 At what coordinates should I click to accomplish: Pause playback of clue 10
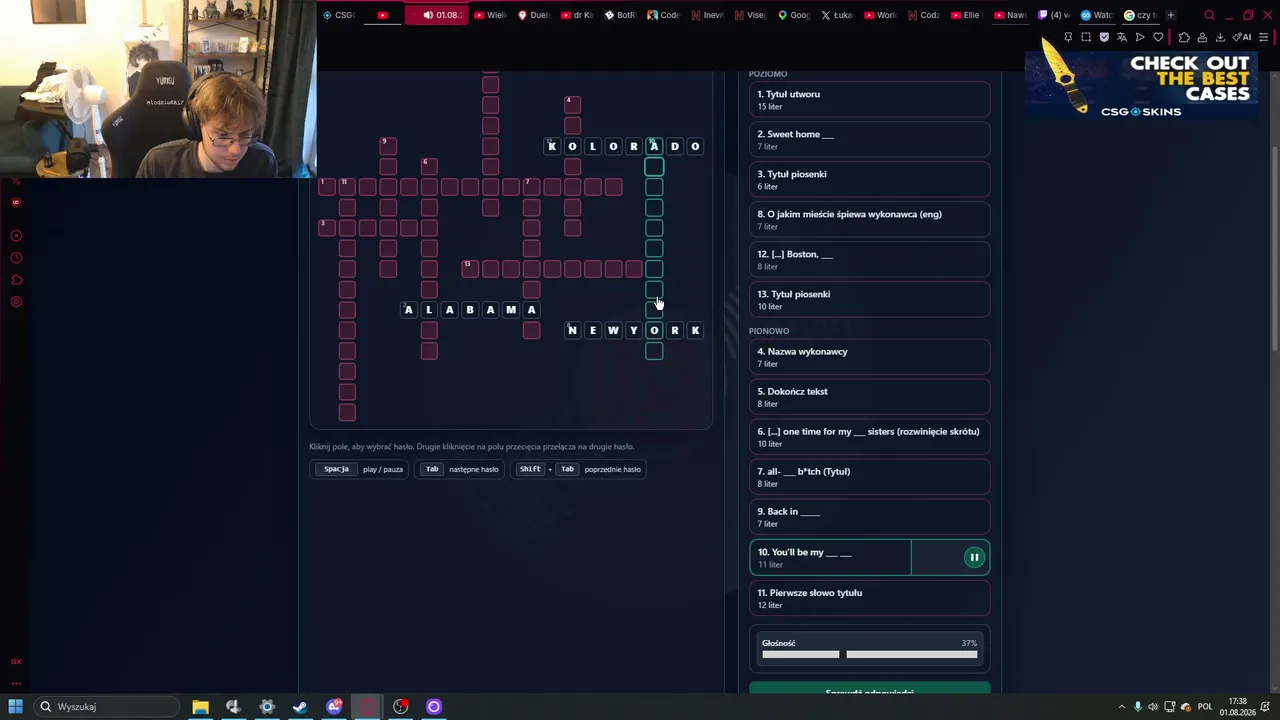point(974,558)
